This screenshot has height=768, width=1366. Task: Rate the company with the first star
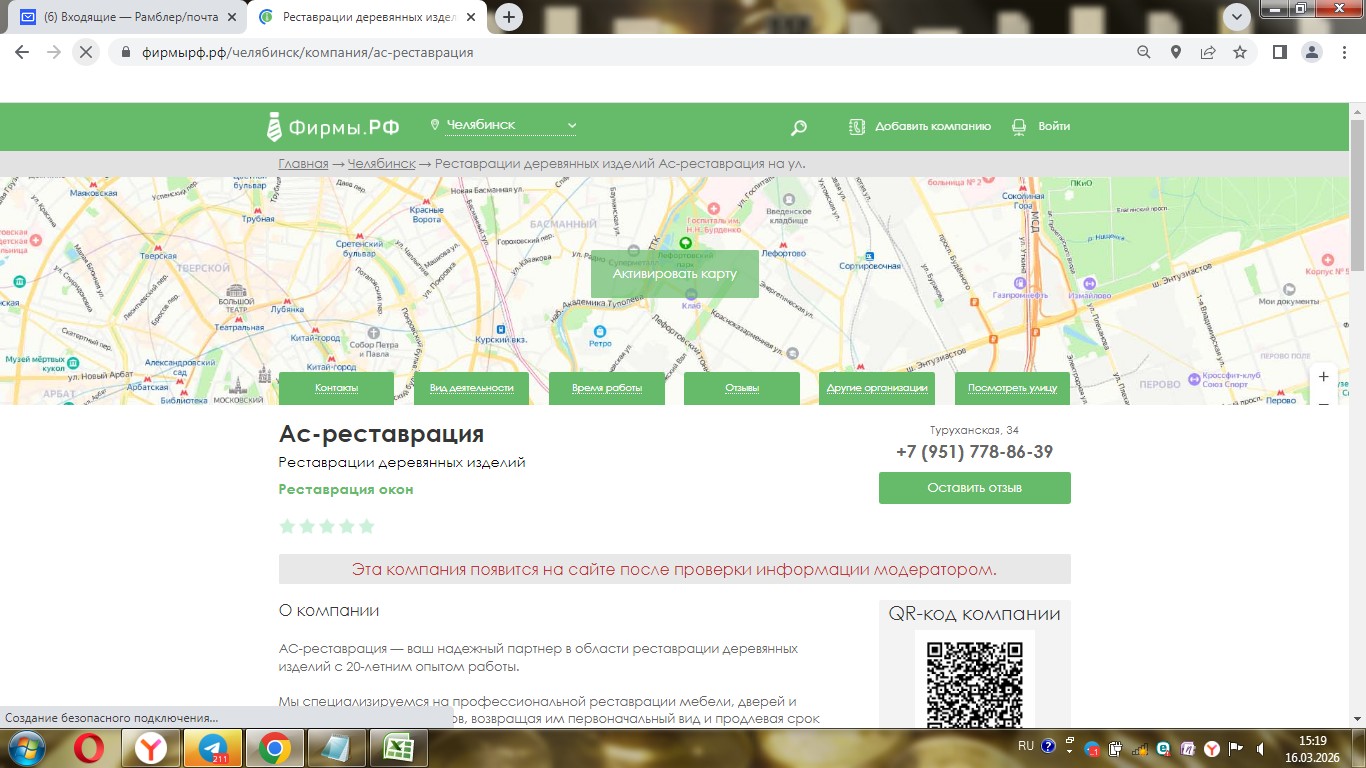point(288,526)
